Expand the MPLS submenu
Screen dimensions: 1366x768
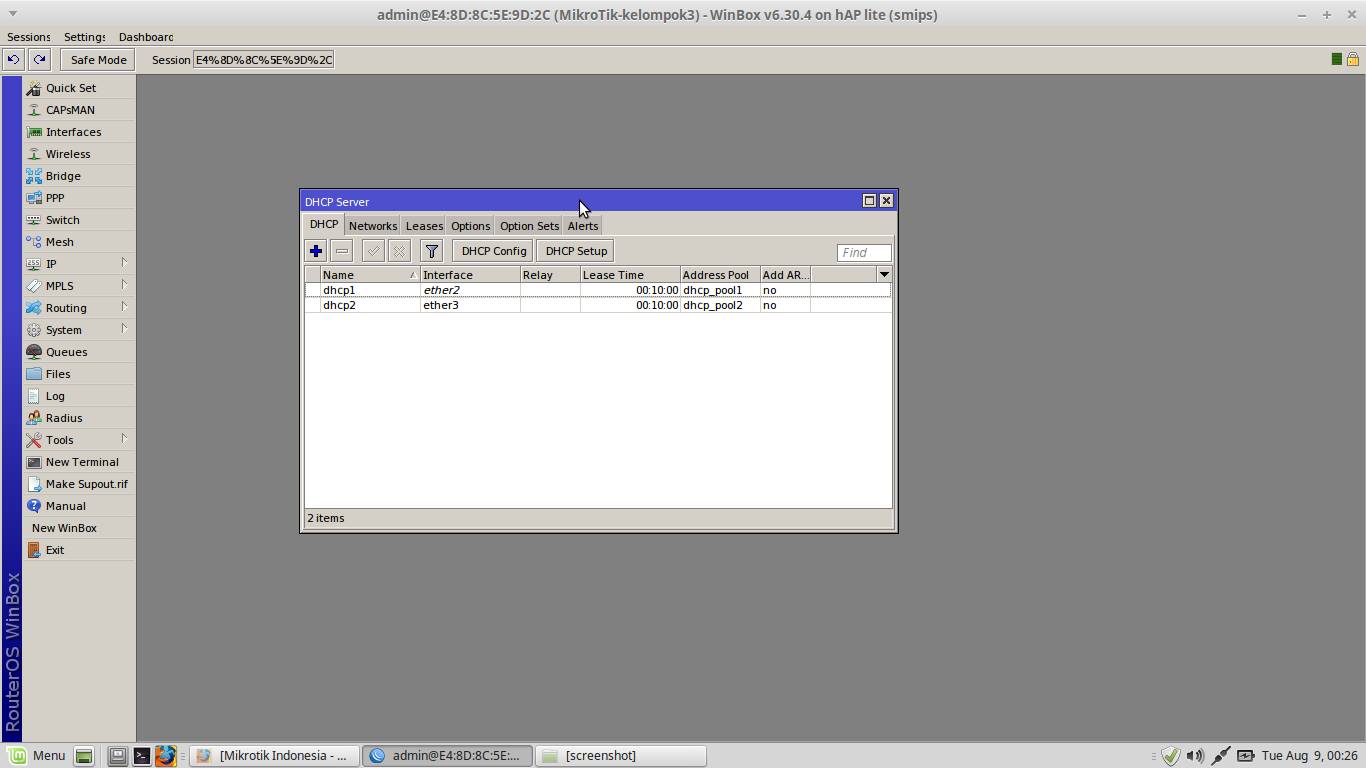tap(79, 286)
